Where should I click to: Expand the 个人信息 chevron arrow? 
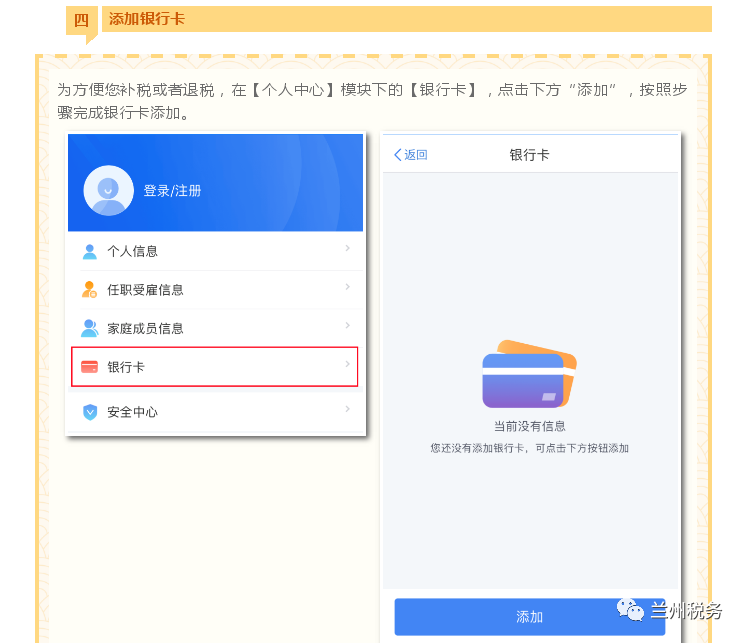tap(348, 248)
